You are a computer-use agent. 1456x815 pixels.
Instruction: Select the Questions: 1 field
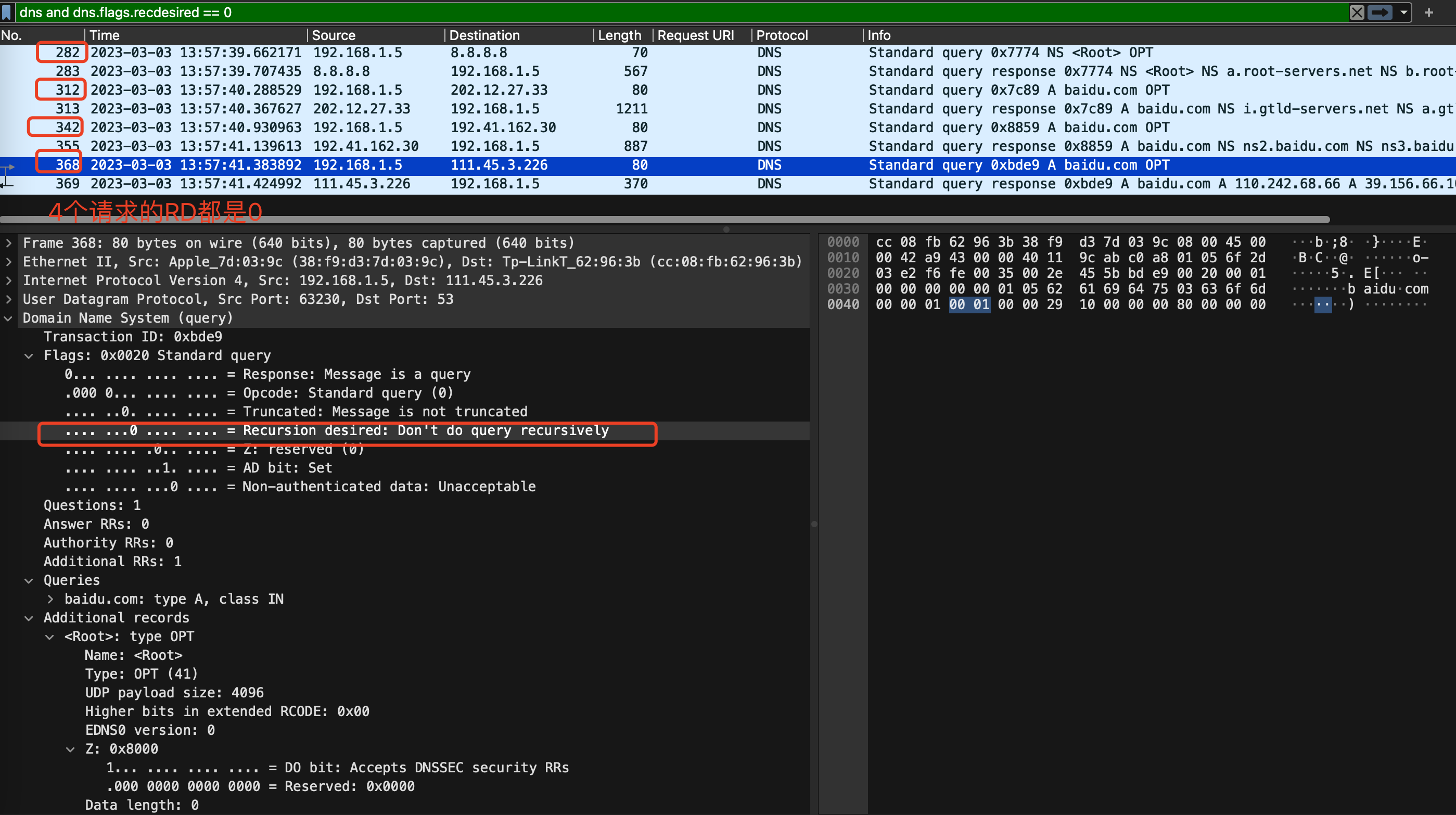point(92,505)
